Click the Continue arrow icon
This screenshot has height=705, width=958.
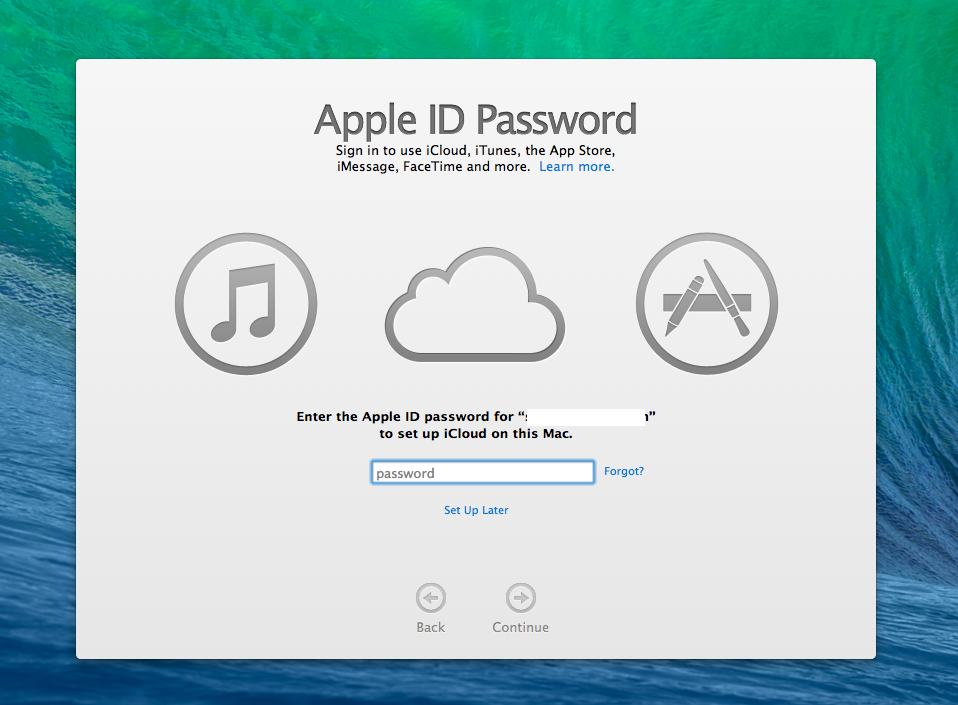click(x=521, y=597)
